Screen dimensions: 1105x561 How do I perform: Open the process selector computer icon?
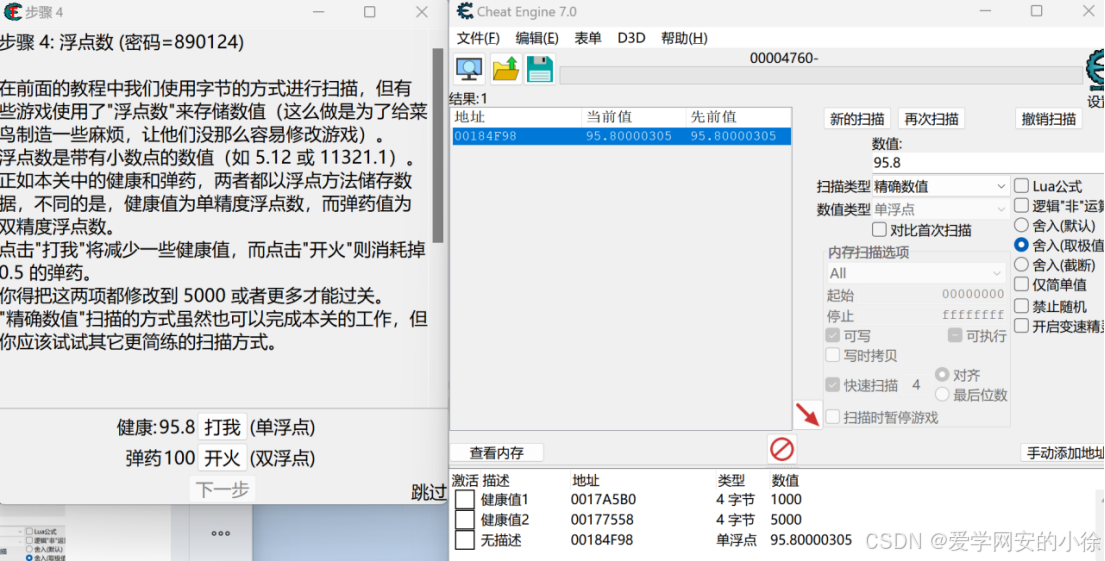(x=469, y=69)
